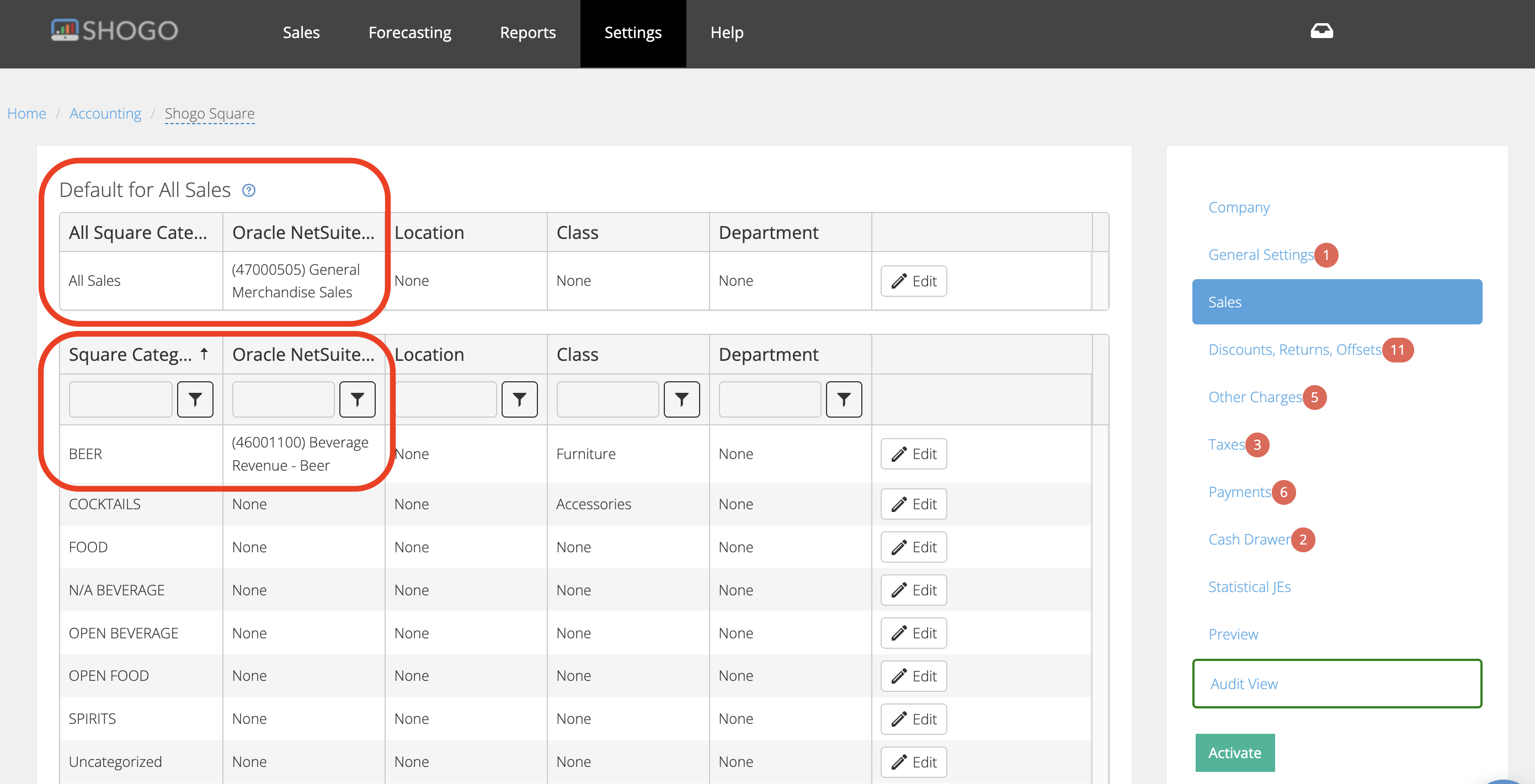Screen dimensions: 1535x784
Task: Click the Taxes badge showing 3
Action: click(x=1257, y=445)
